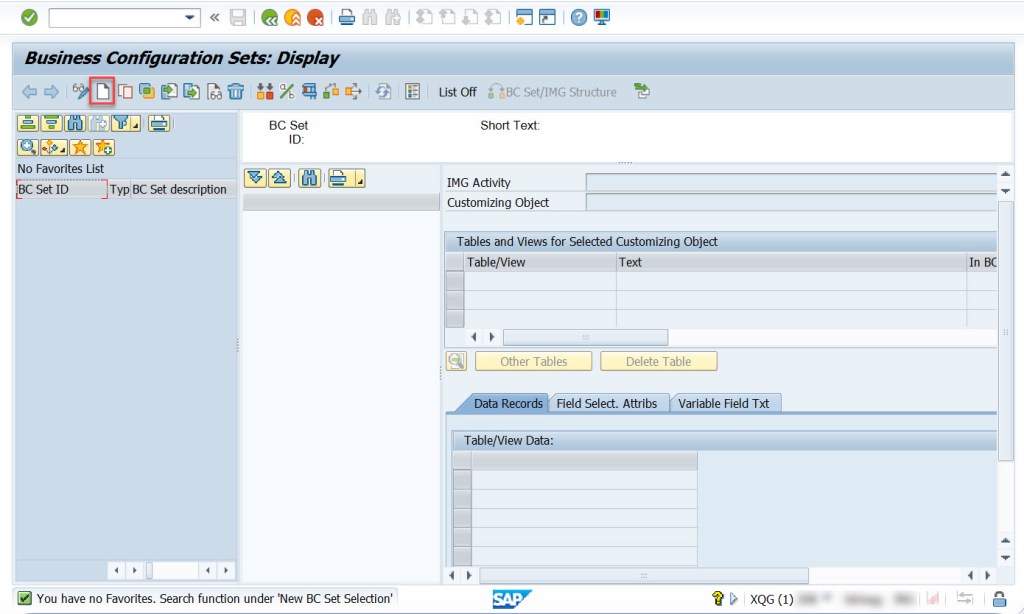Click the Delete Table button
This screenshot has height=614, width=1024.
coord(658,361)
